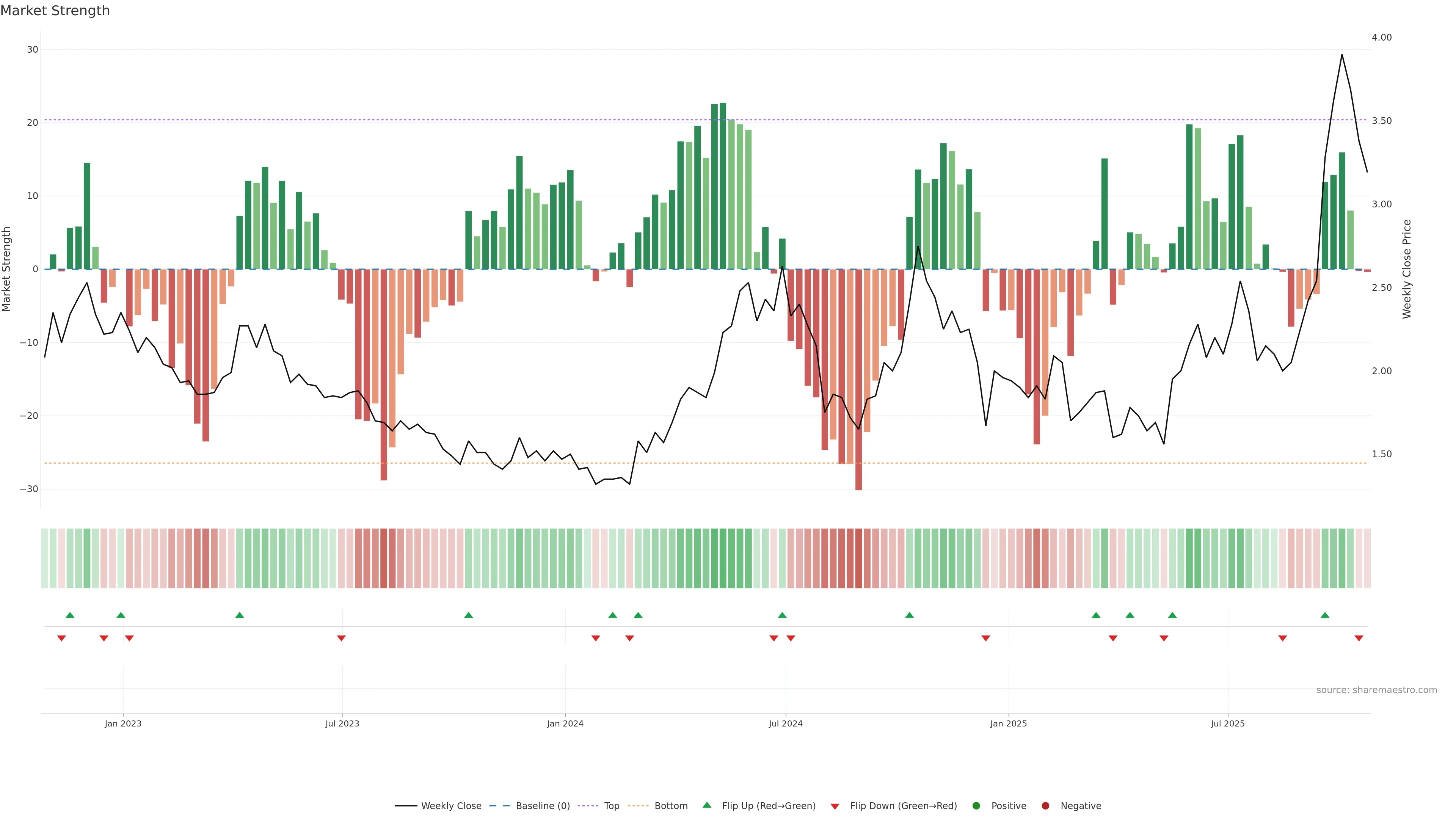Image resolution: width=1456 pixels, height=819 pixels.
Task: Click last red flip-down triangle marker
Action: (x=1359, y=638)
